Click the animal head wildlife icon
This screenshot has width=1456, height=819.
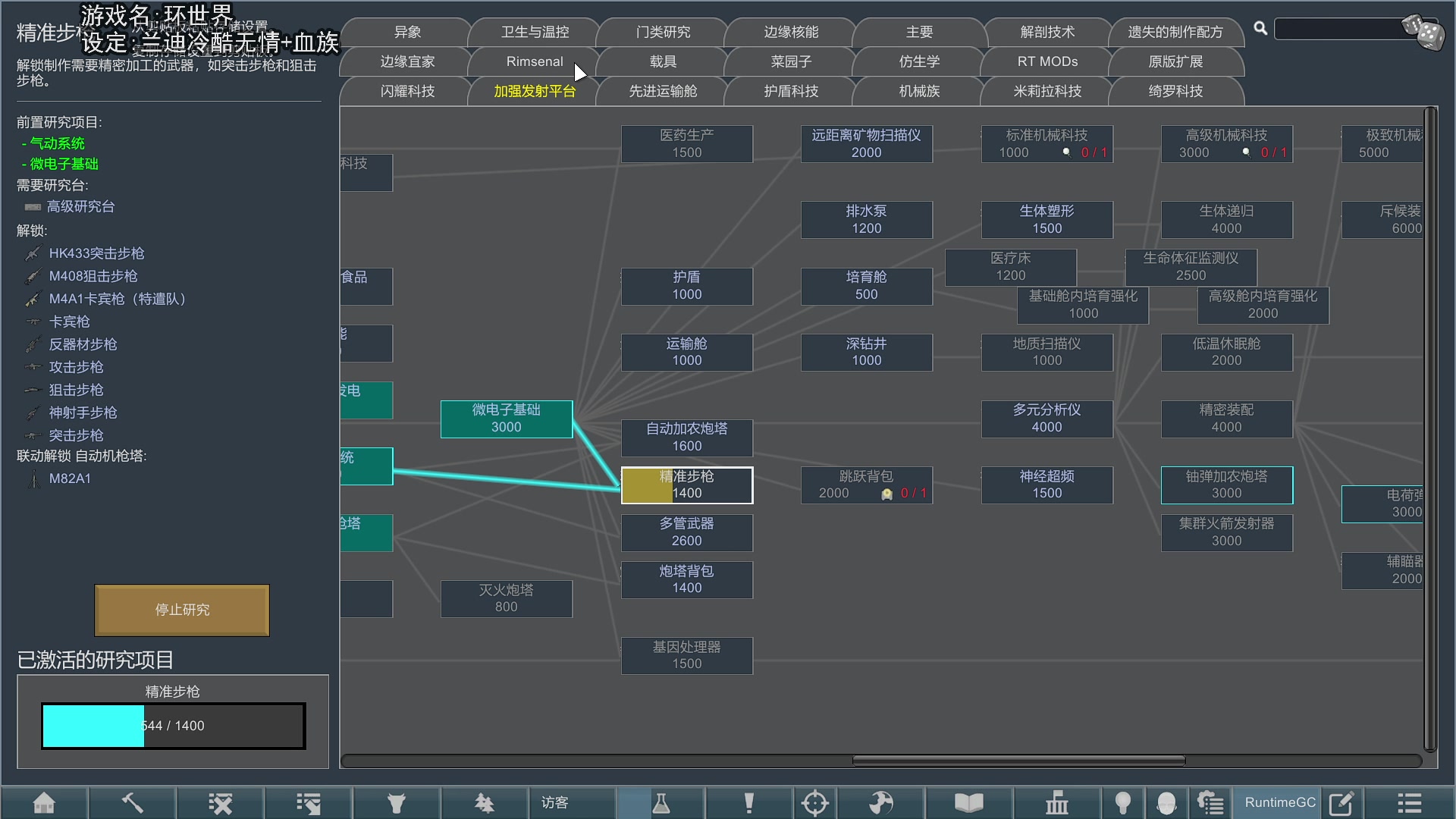click(397, 802)
